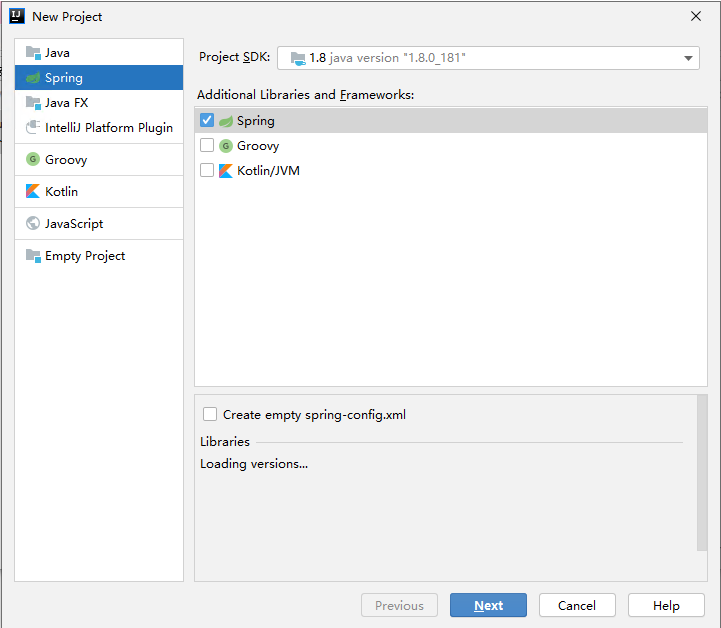Click the Groovy icon in left sidebar
Screen dimensions: 721x628
coord(33,160)
